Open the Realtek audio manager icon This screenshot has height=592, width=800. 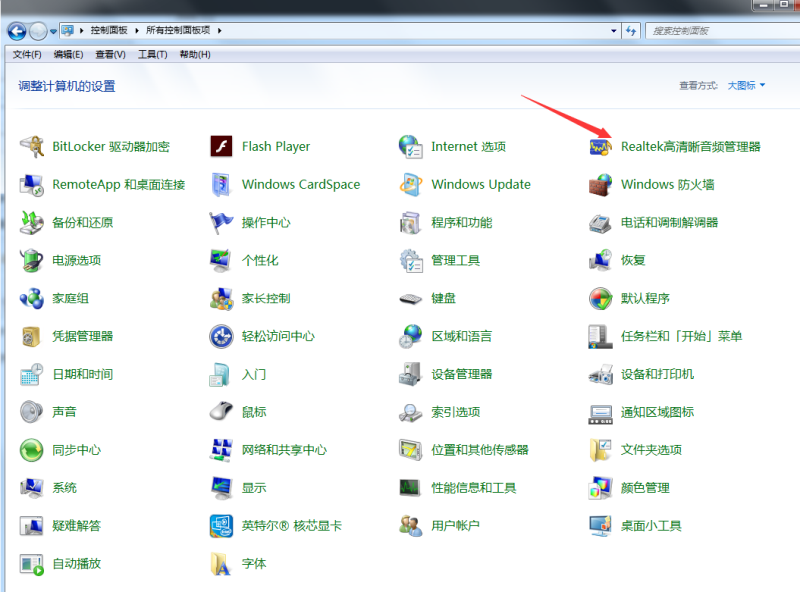pyautogui.click(x=601, y=147)
